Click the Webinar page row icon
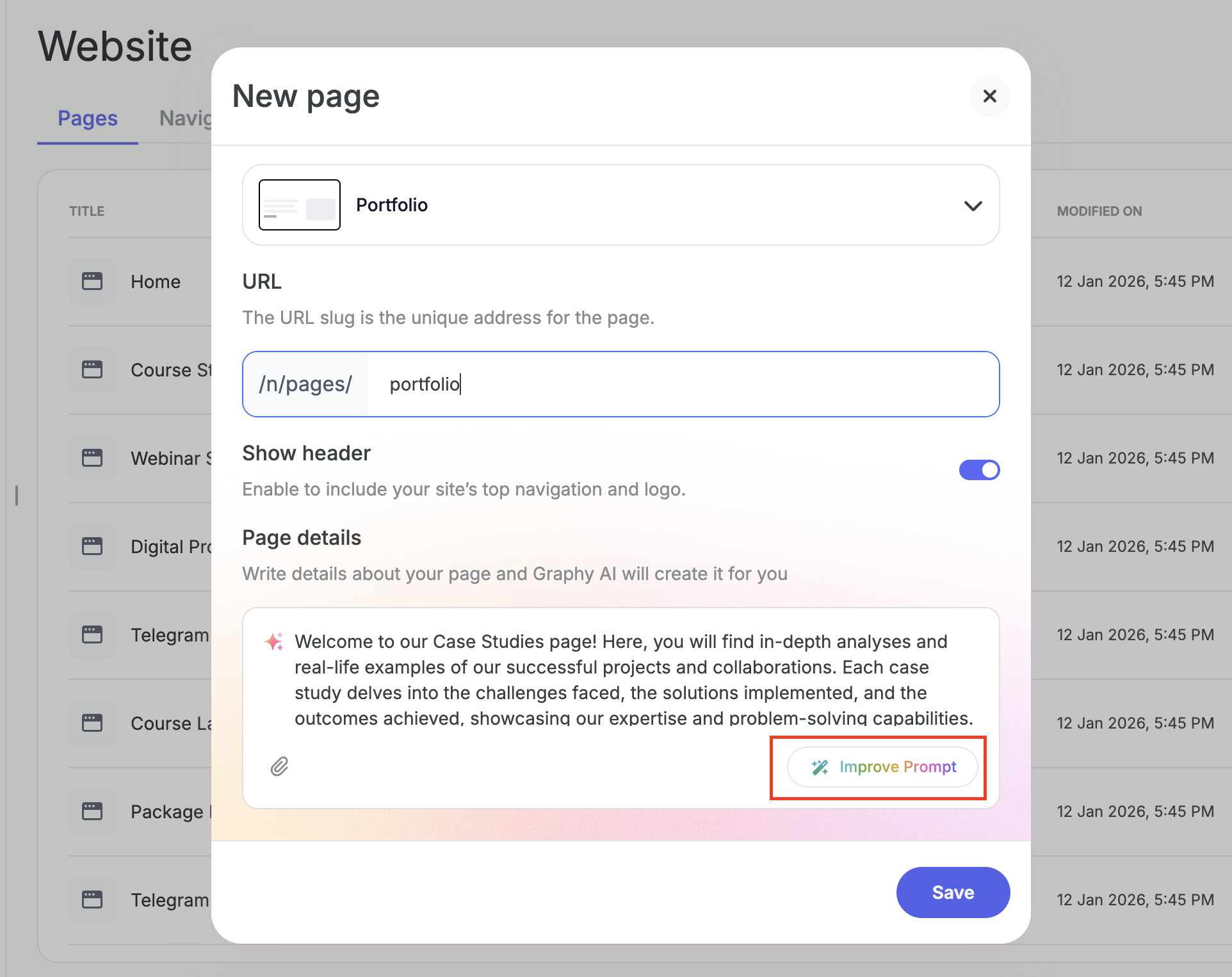1232x977 pixels. [92, 458]
